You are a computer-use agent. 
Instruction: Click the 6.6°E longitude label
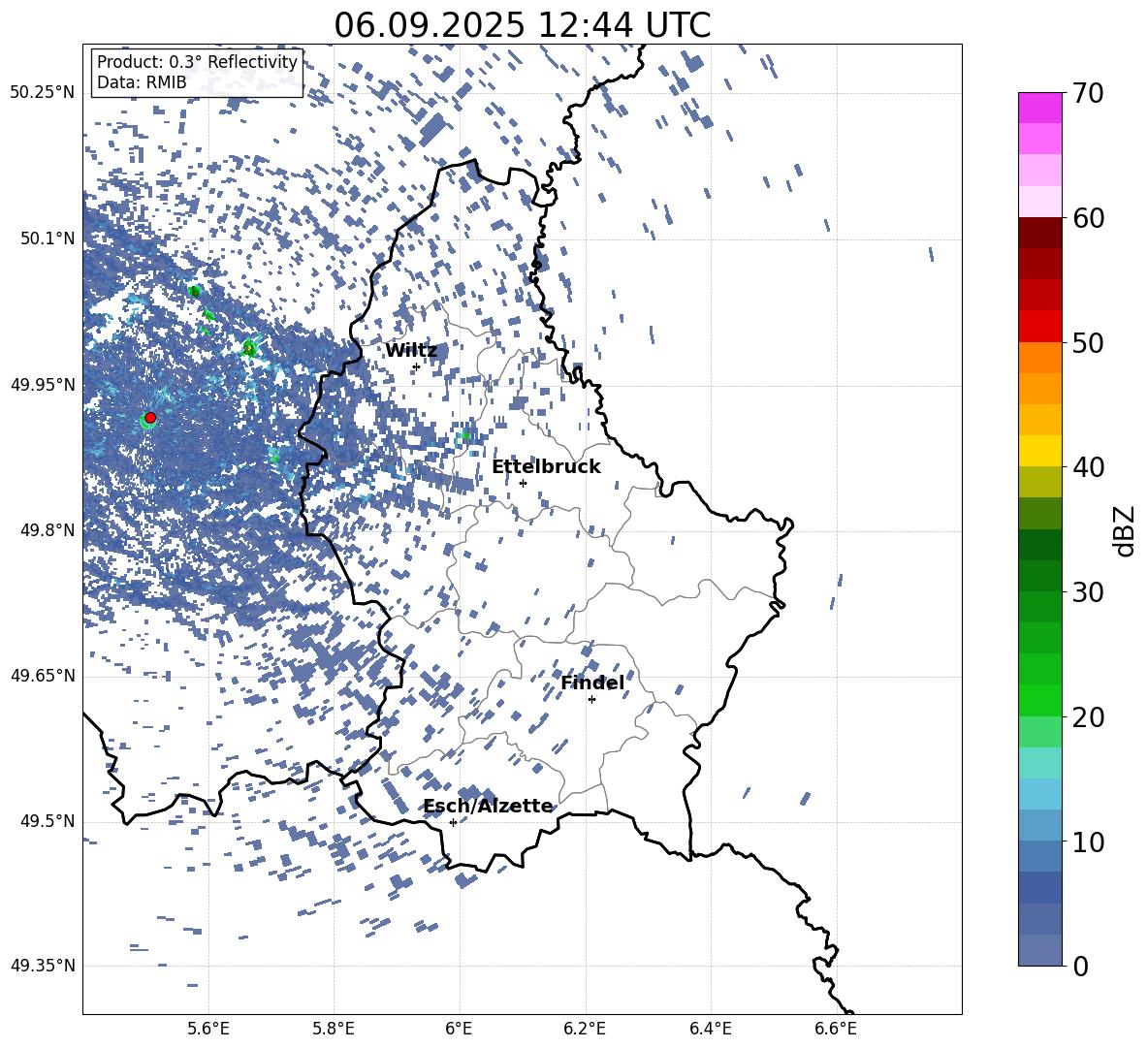[836, 1029]
